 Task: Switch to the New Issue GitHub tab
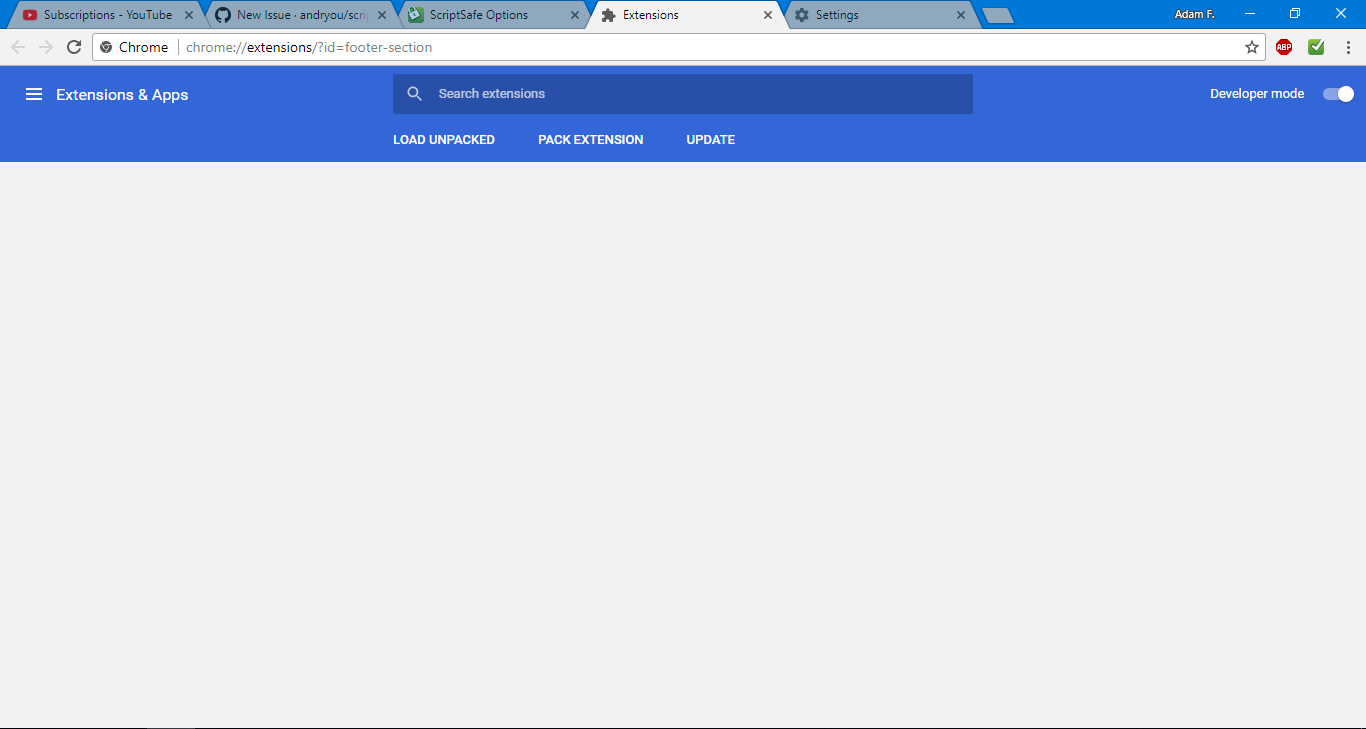click(300, 15)
